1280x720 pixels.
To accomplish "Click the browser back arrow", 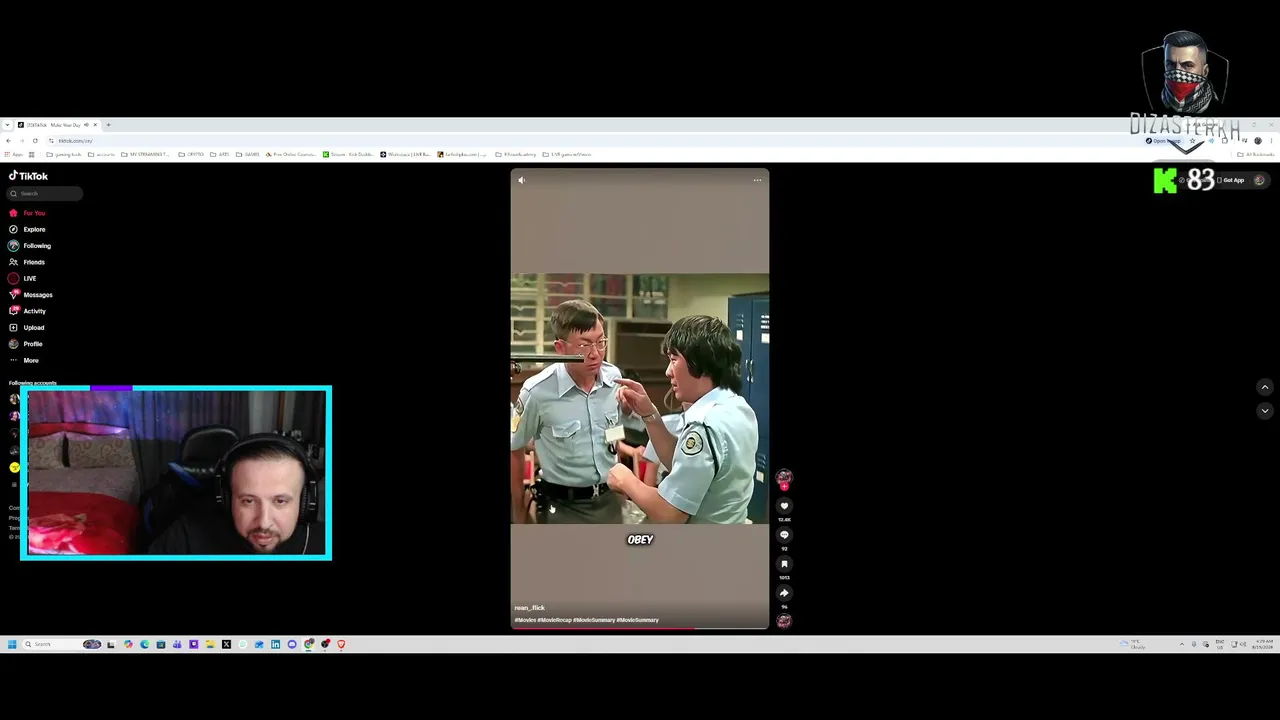I will [x=8, y=141].
